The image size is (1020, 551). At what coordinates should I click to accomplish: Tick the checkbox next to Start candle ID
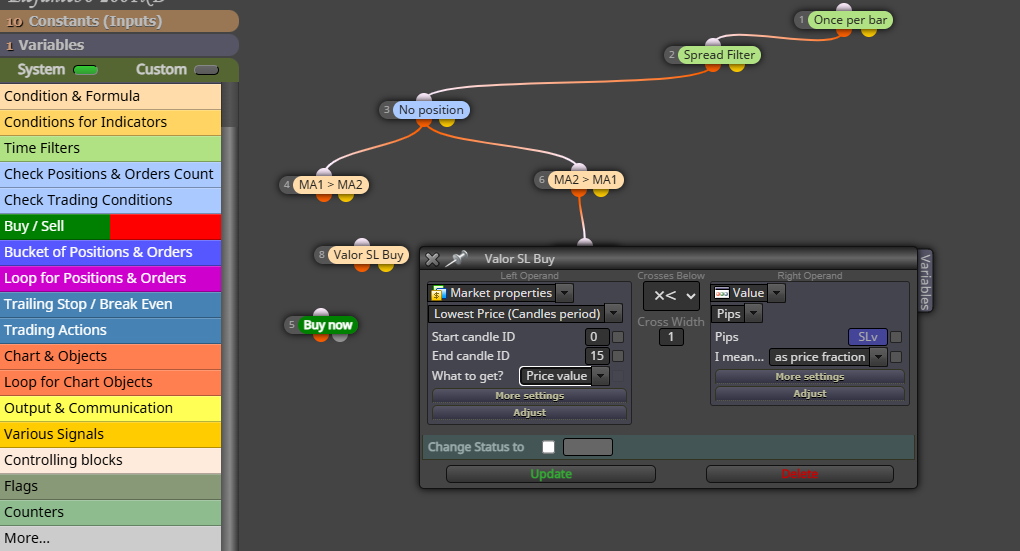click(x=618, y=337)
